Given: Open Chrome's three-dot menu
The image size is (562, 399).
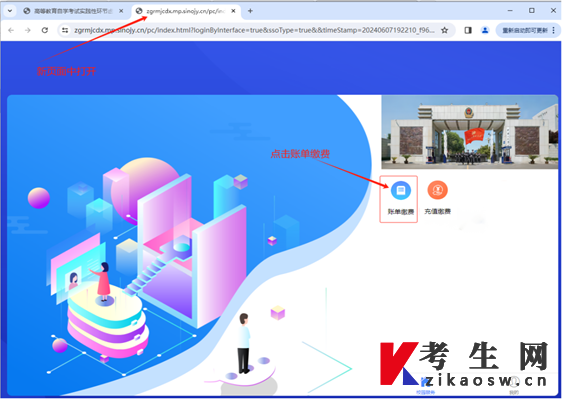Looking at the screenshot, I should [554, 30].
